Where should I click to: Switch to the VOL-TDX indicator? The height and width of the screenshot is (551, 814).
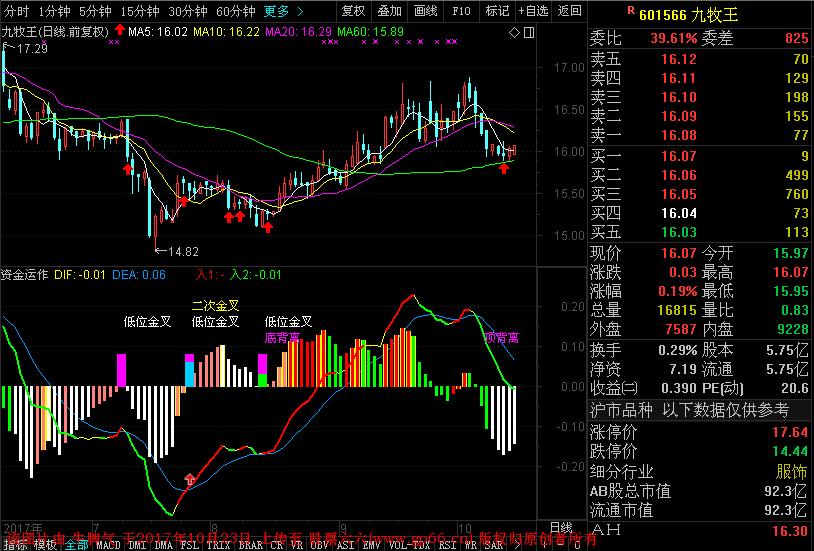point(409,545)
